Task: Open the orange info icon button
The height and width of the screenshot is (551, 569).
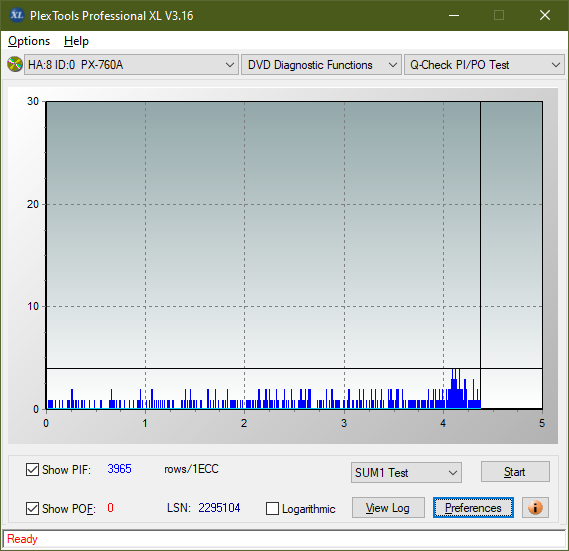Action: 535,507
